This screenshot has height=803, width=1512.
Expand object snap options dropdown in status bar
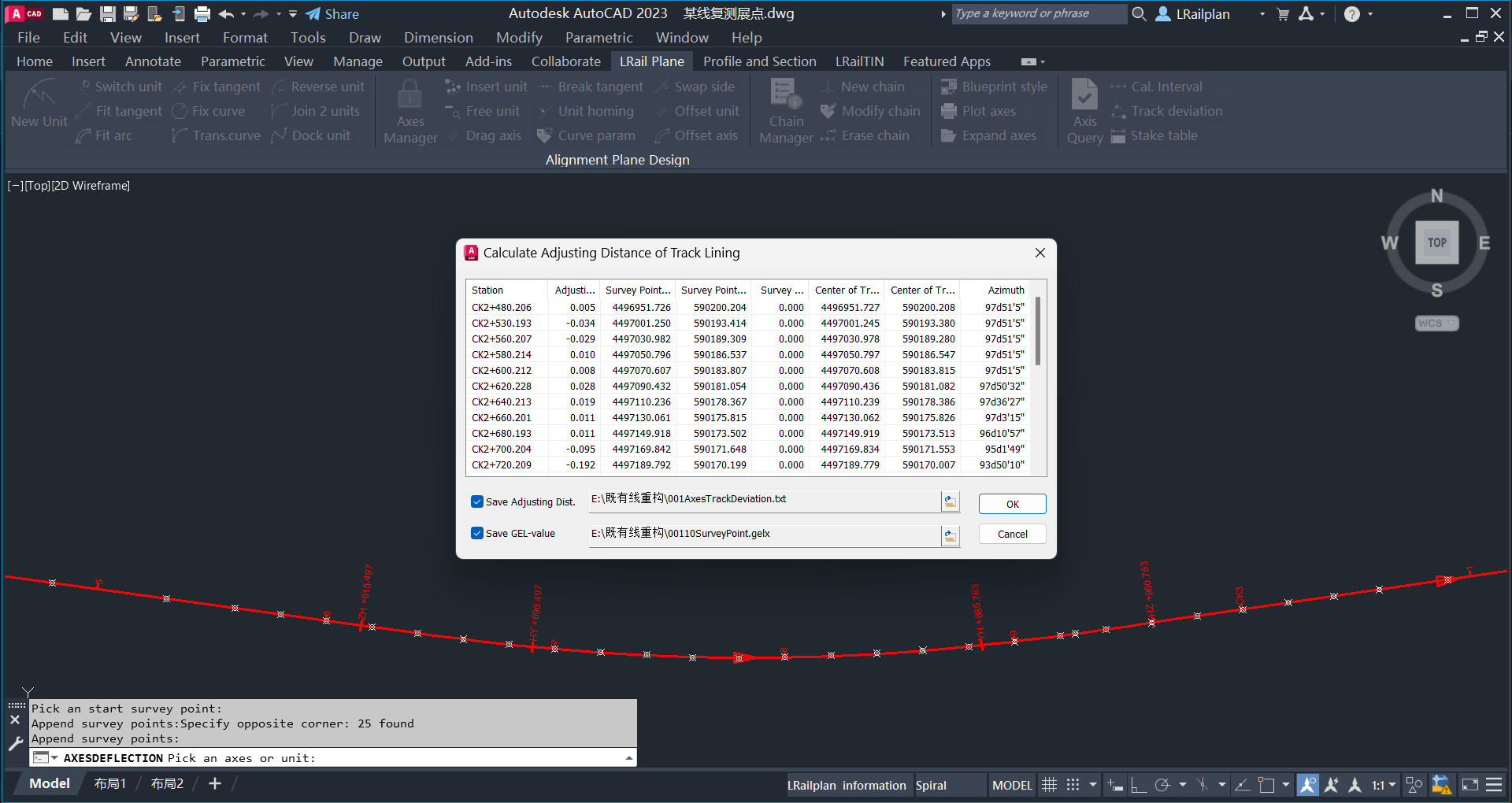(x=1286, y=785)
